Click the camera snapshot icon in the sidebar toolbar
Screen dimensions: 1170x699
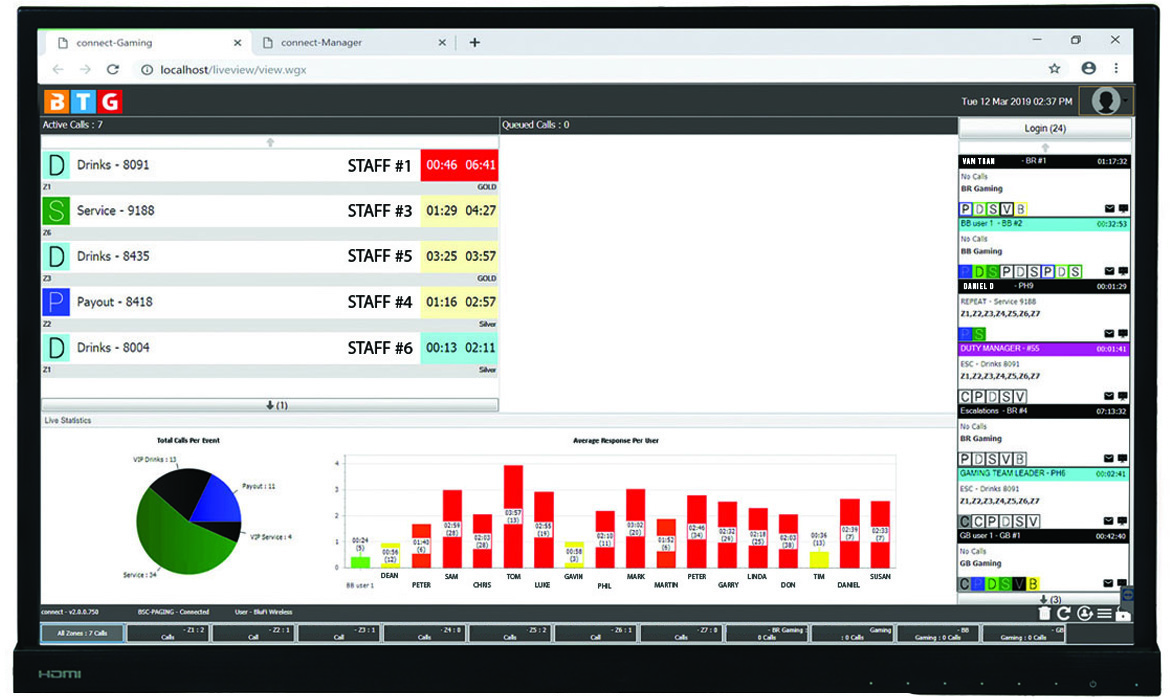[x=1123, y=615]
